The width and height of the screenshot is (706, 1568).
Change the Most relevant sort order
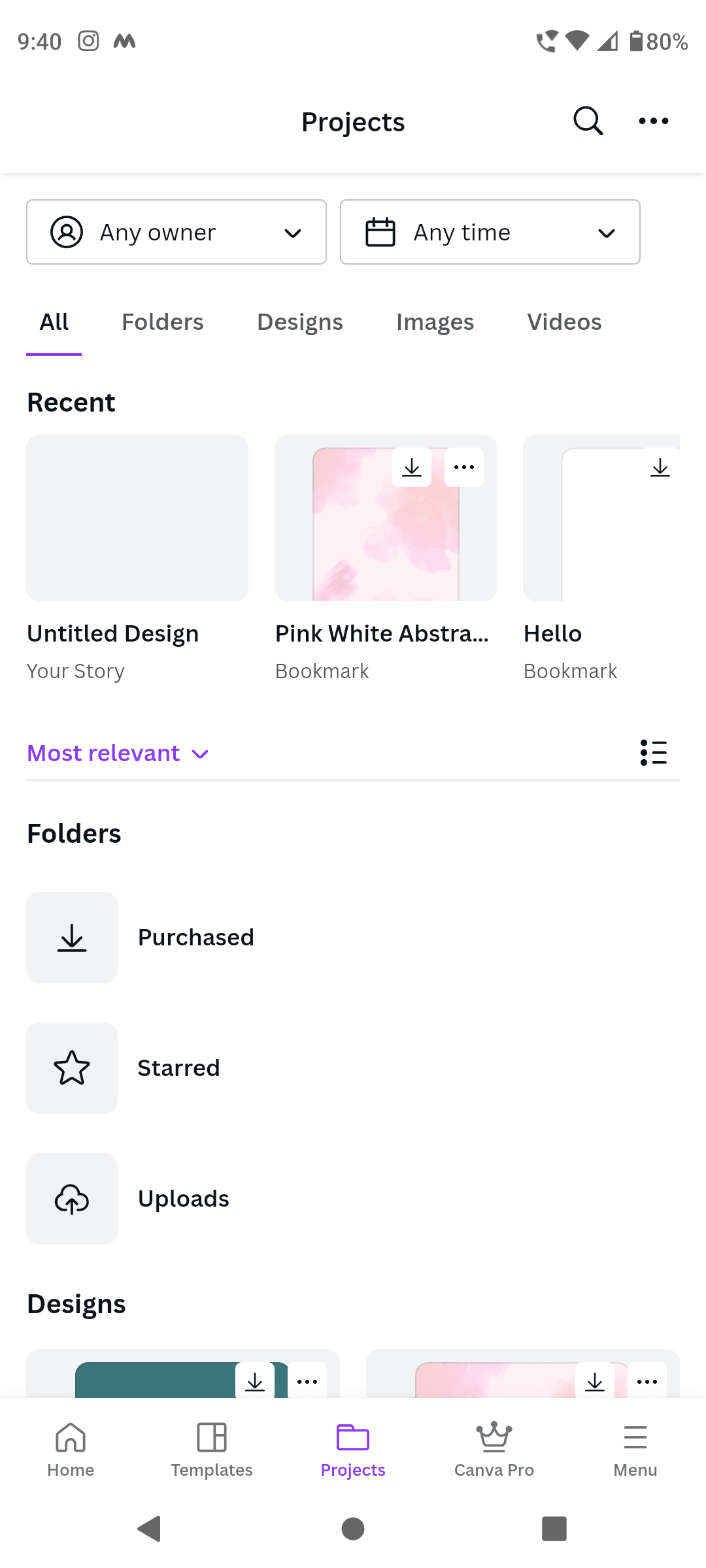[x=118, y=753]
